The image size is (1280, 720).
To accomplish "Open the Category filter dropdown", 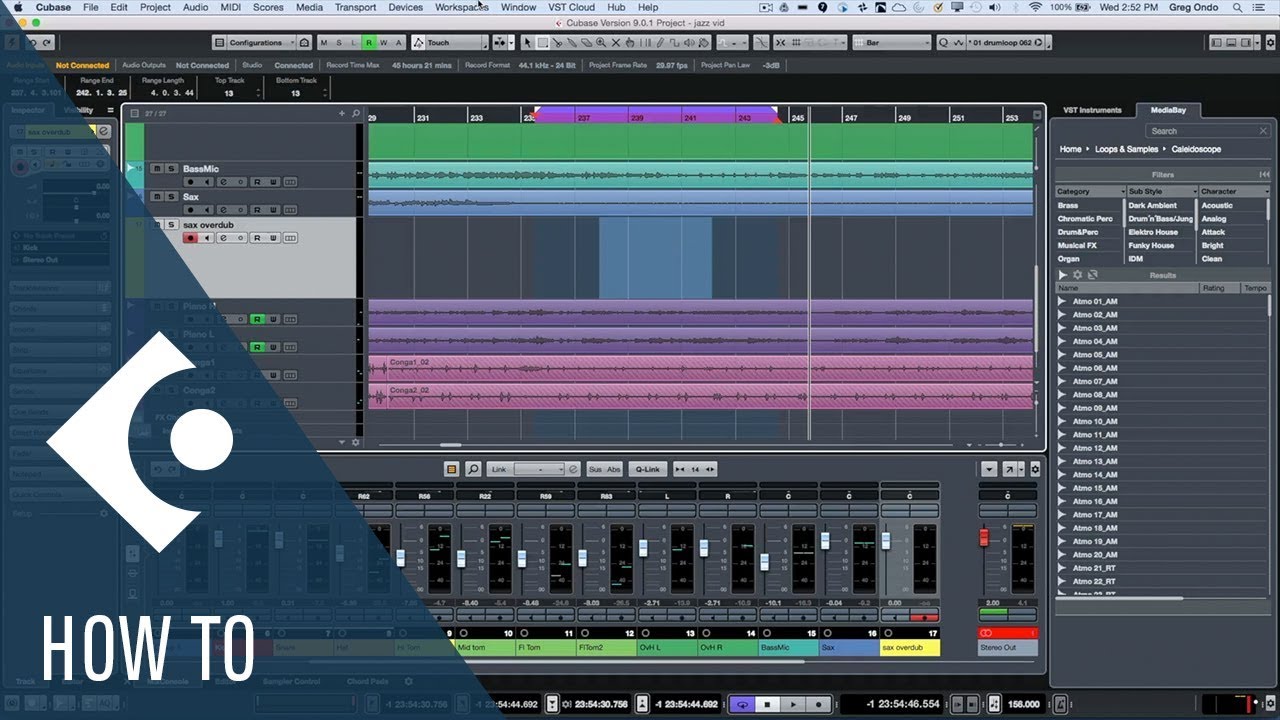I will tap(1091, 192).
